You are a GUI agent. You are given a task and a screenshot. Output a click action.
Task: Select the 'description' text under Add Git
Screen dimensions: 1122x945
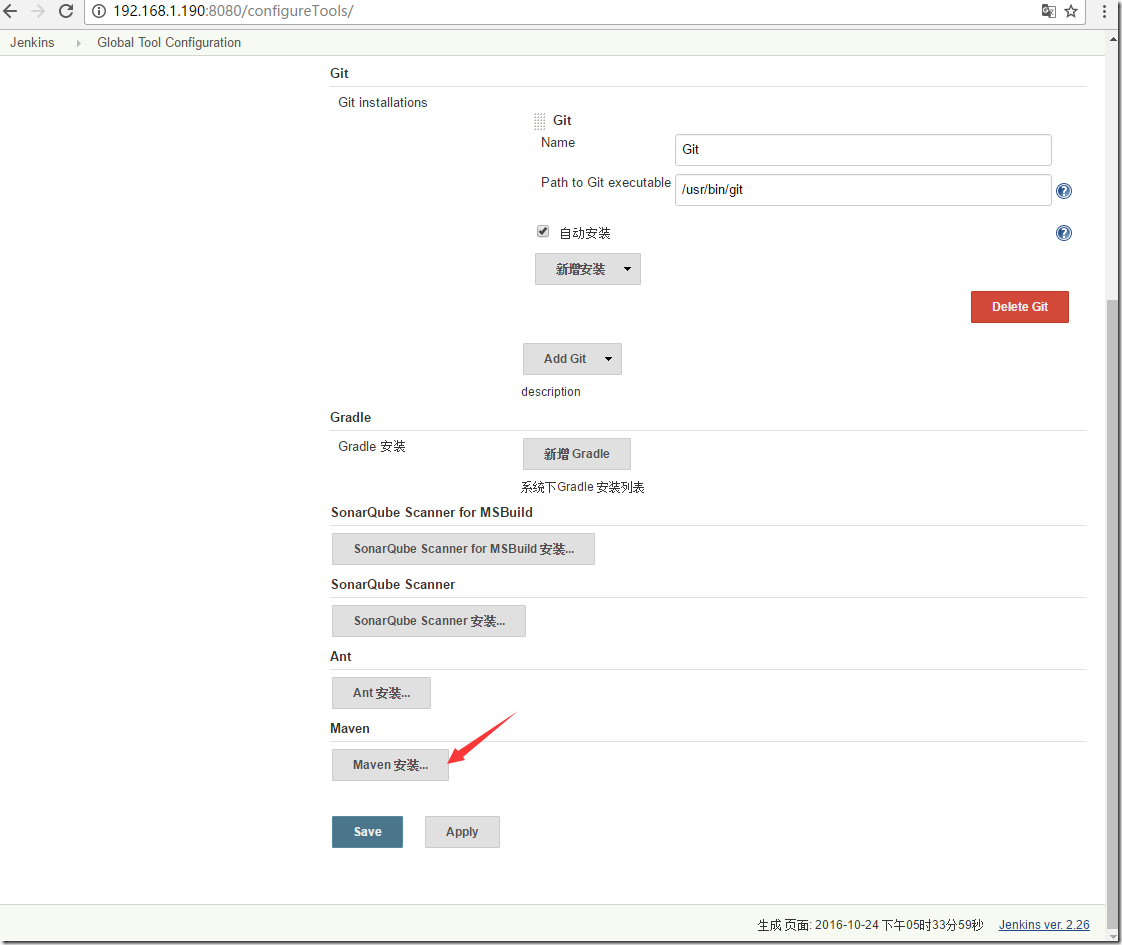(551, 392)
